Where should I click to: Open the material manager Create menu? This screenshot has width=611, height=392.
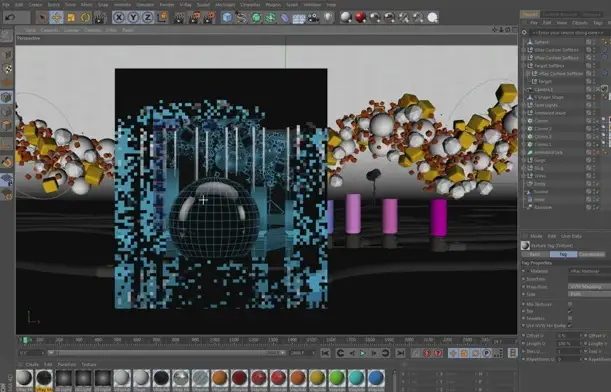[32, 364]
